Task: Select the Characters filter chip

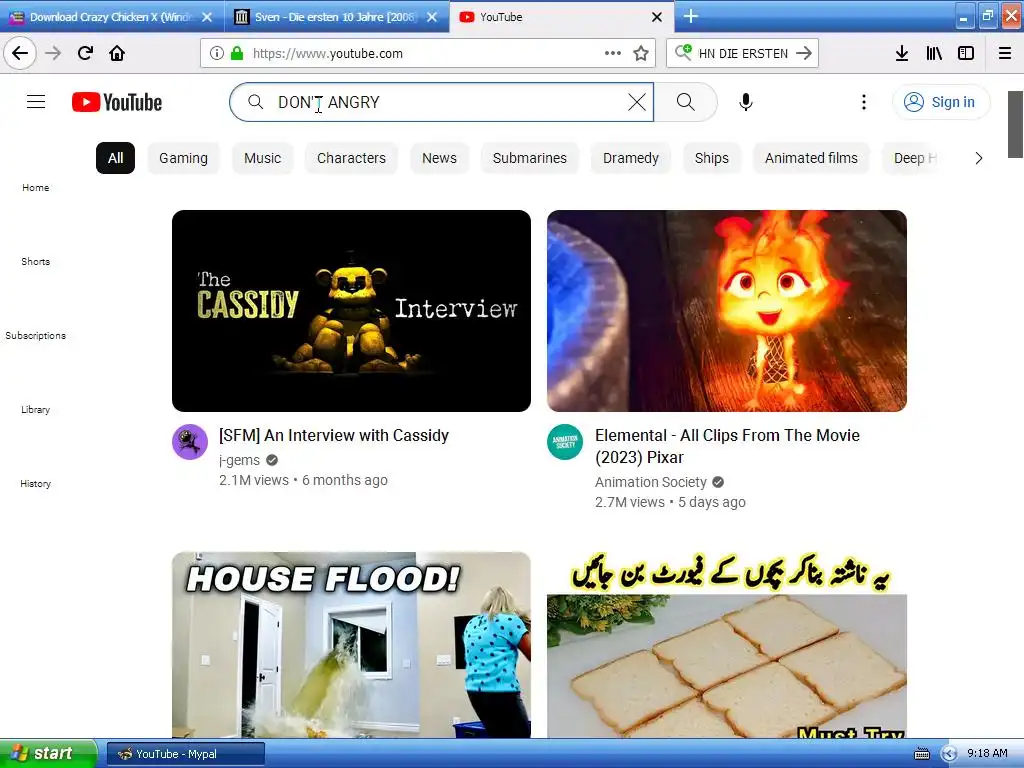Action: (351, 158)
